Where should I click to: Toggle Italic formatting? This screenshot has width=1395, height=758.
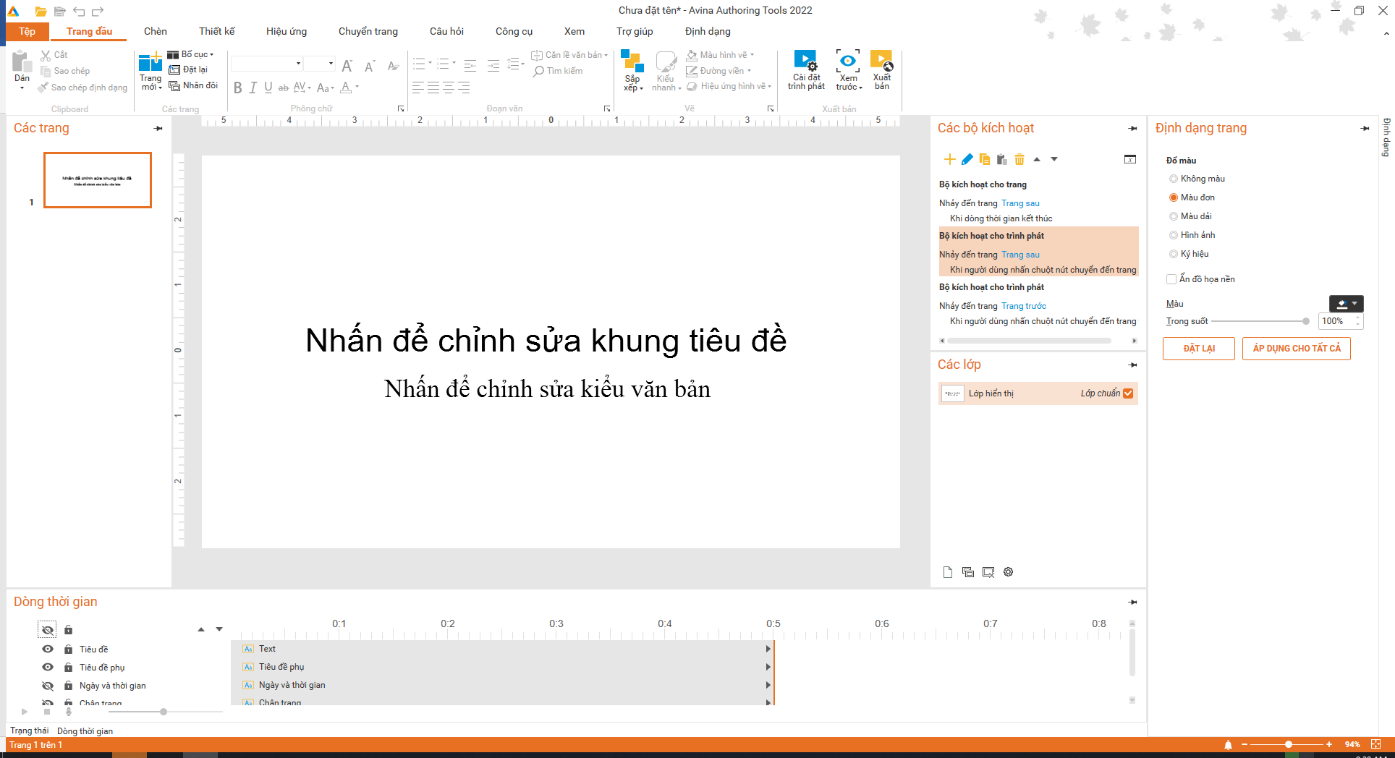(253, 88)
